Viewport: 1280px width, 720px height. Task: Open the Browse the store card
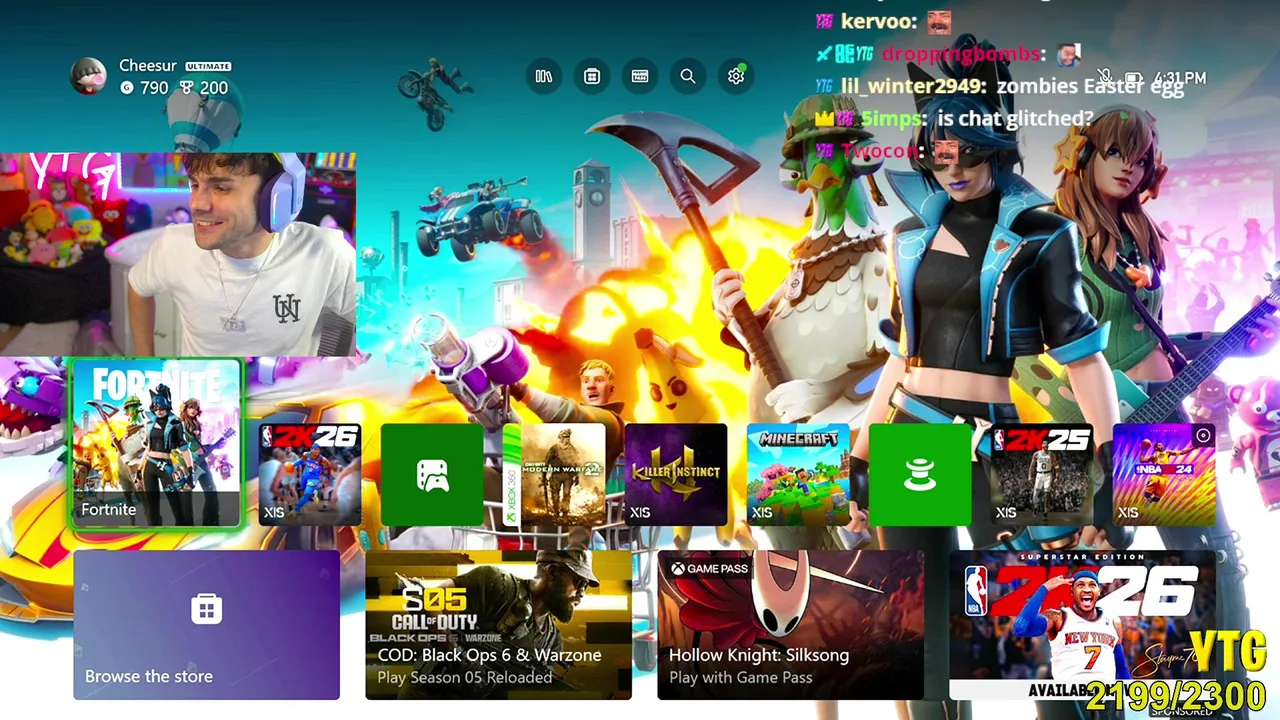coord(206,624)
